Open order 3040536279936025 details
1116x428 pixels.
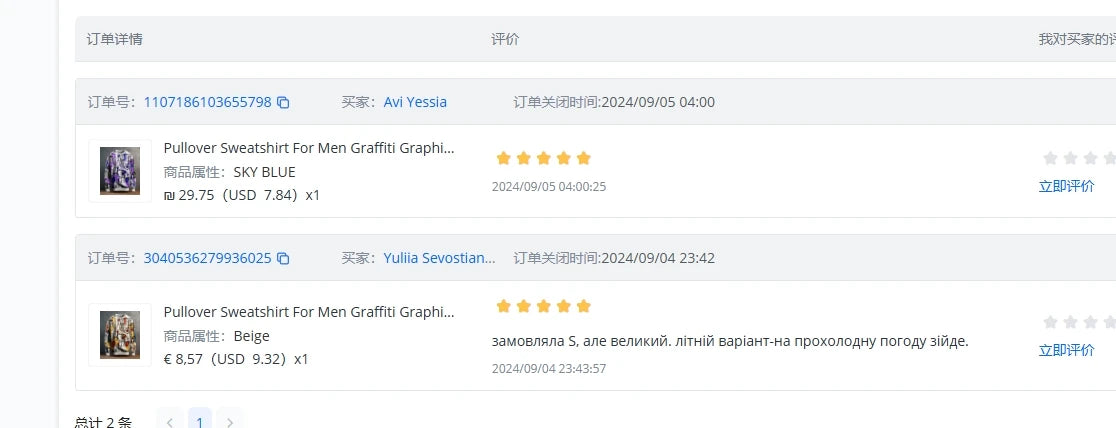(x=207, y=258)
